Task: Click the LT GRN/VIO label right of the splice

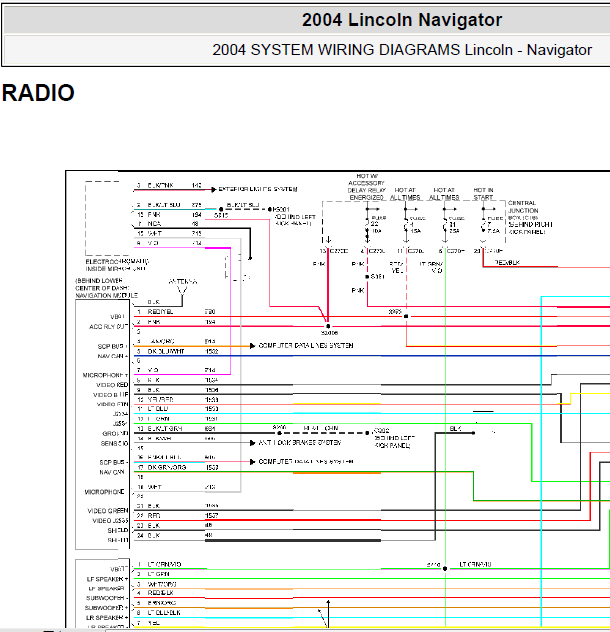Action: pyautogui.click(x=475, y=565)
